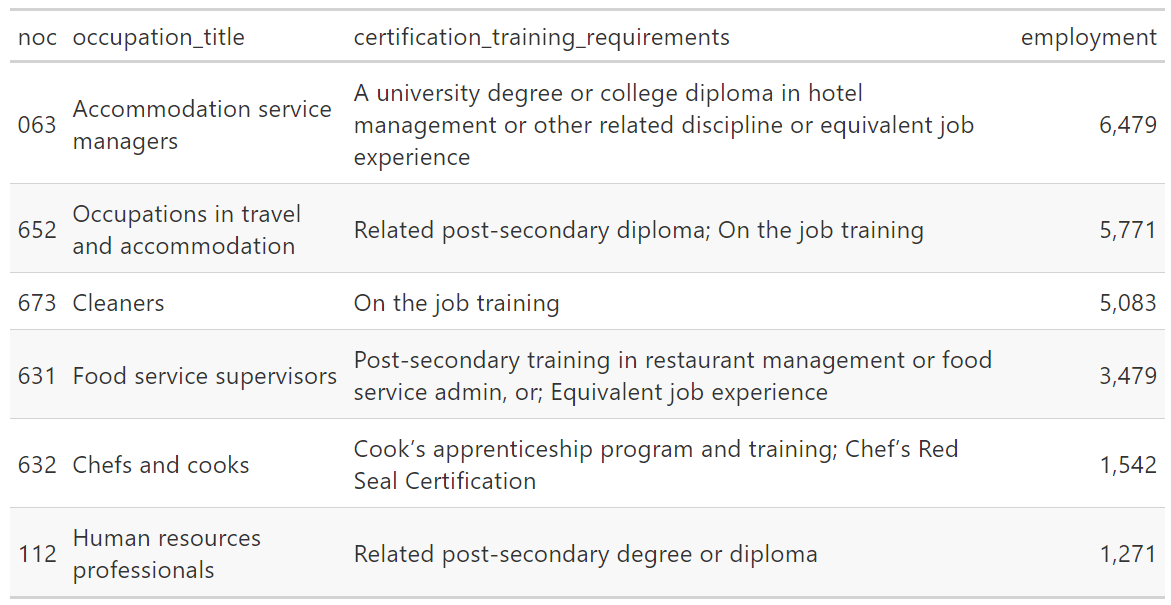Select employment value 6,479
The image size is (1171, 605).
coord(1127,125)
